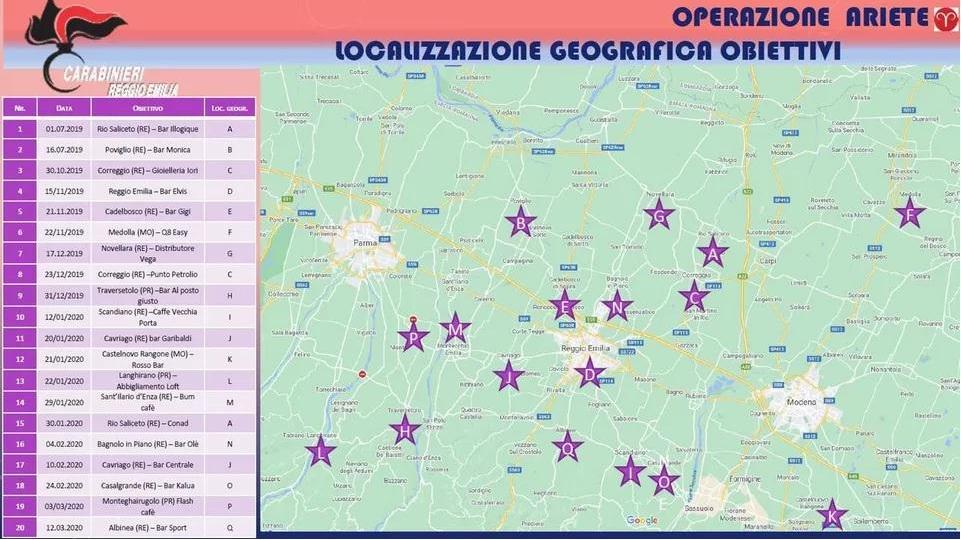Select star marker F near Medolla
Viewport: 961px width, 540px height.
pyautogui.click(x=910, y=213)
